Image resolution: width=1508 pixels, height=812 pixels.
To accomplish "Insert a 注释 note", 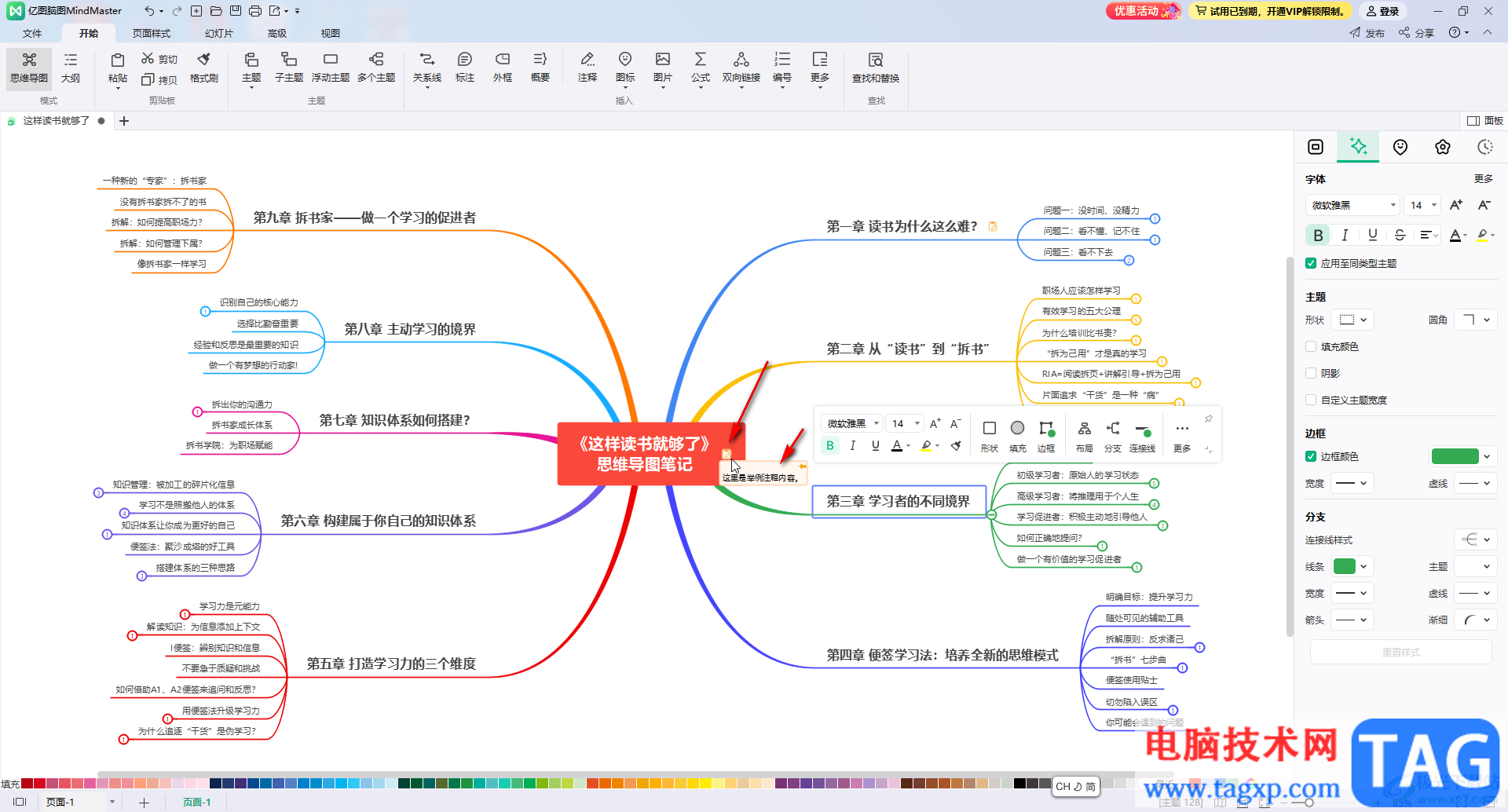I will pos(587,67).
